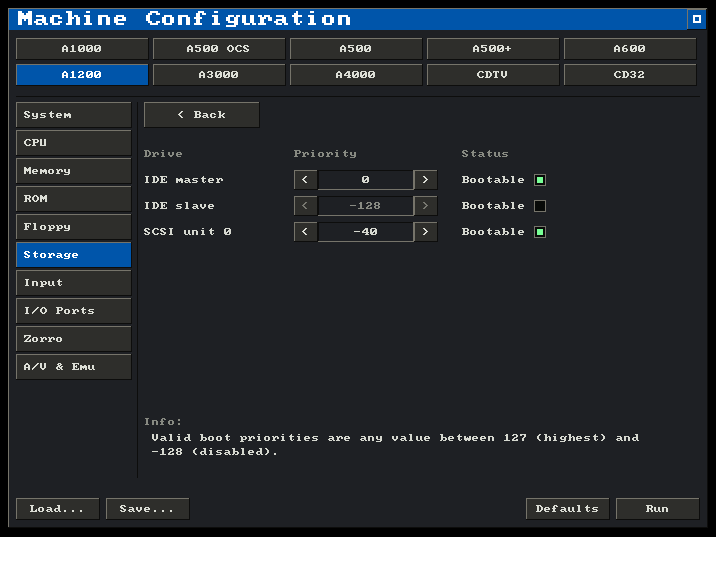Viewport: 716px width, 581px height.
Task: Click the IDE master drive label
Action: coord(184,180)
